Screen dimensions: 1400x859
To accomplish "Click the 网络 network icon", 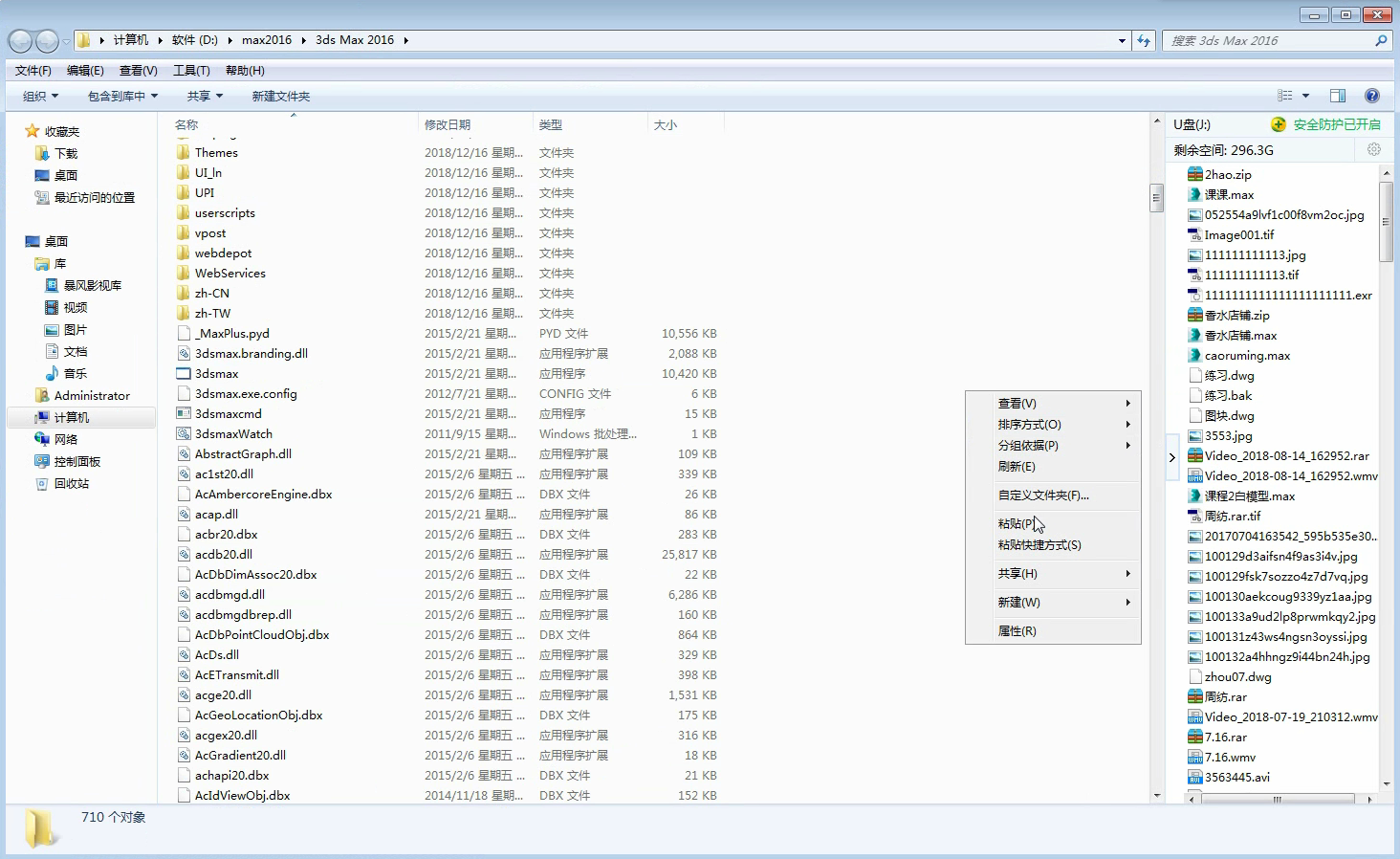I will 42,439.
